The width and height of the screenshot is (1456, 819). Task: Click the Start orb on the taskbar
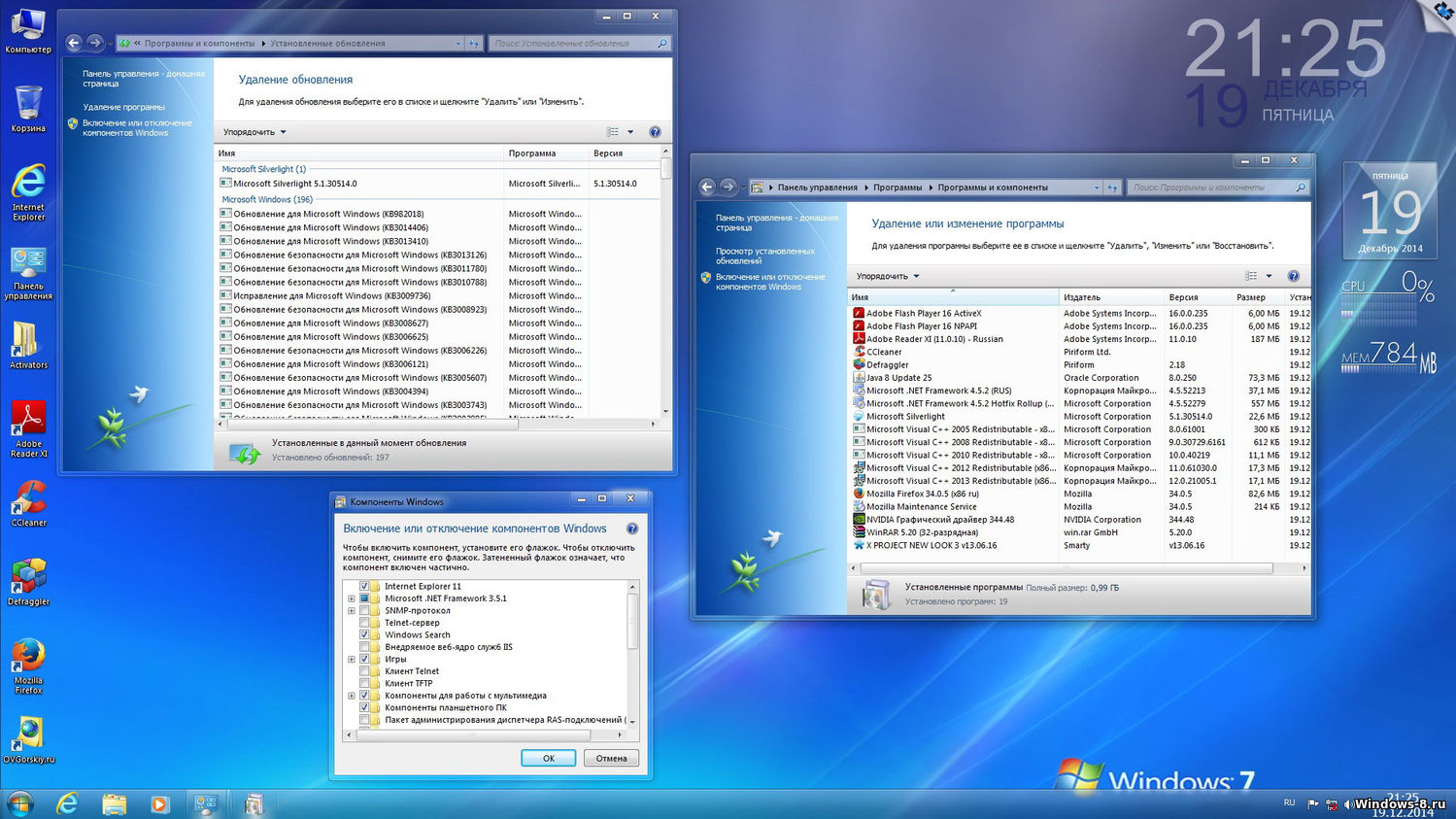pyautogui.click(x=19, y=803)
